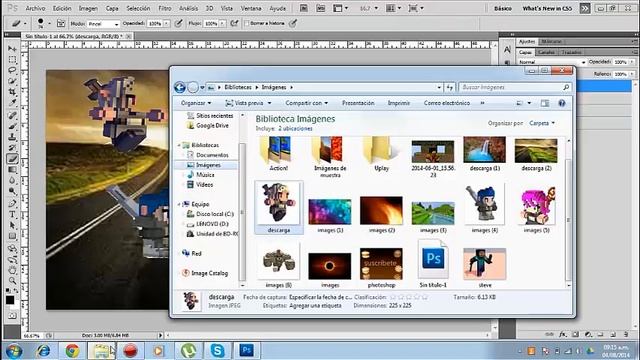The image size is (640, 360).
Task: Open the Flujo slider arrow
Action: 222,24
